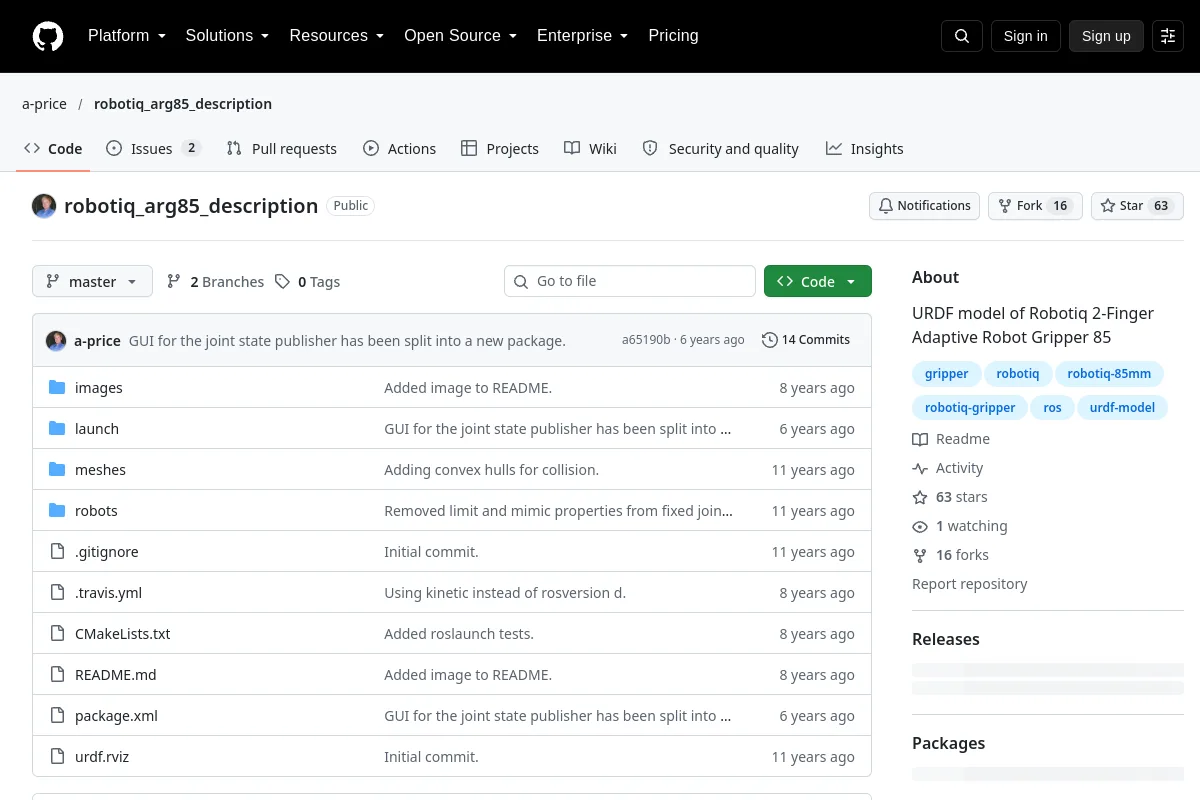Expand the Solutions menu
1200x800 pixels.
pyautogui.click(x=228, y=36)
